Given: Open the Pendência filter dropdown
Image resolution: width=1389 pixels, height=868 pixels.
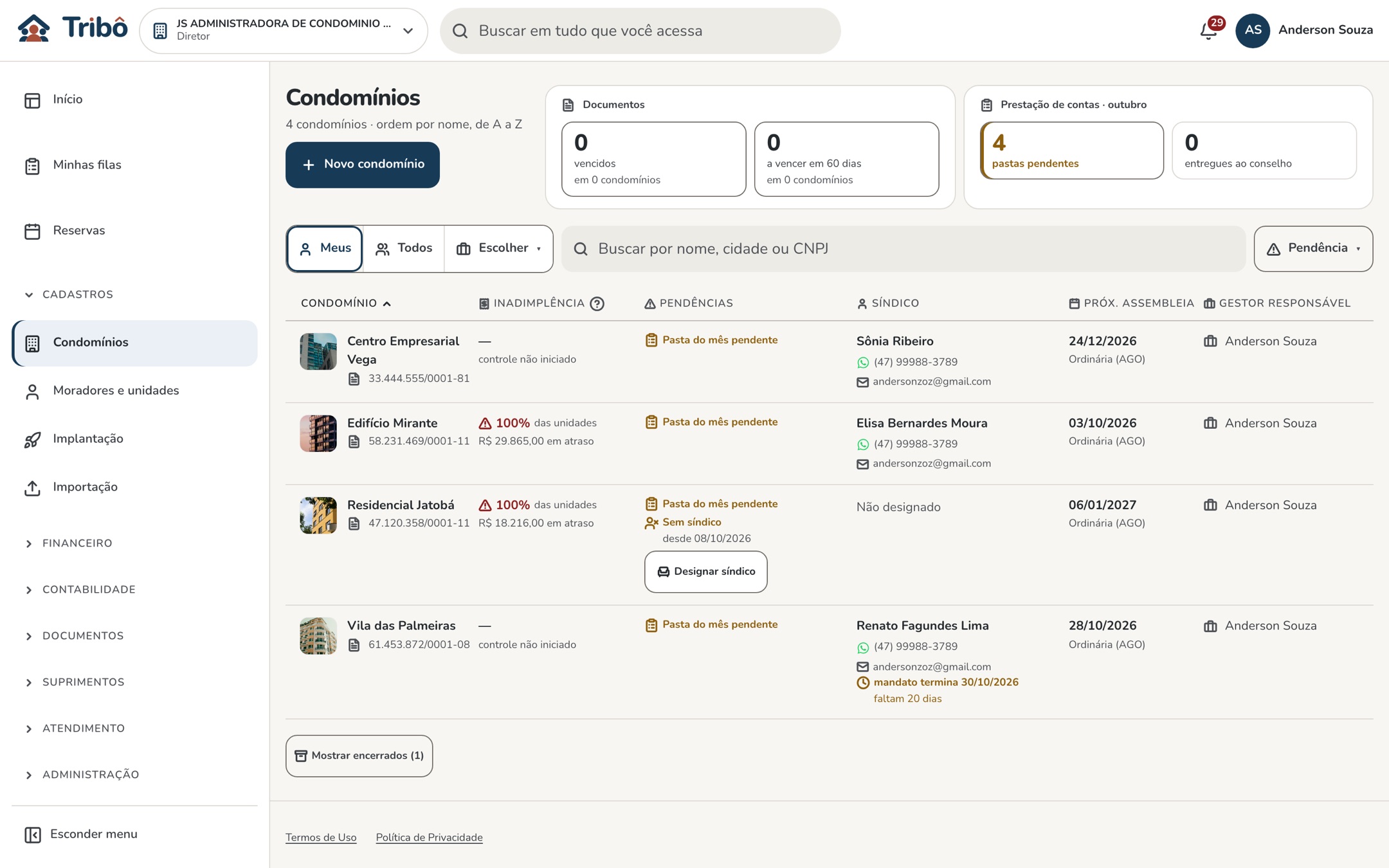Looking at the screenshot, I should [1313, 249].
